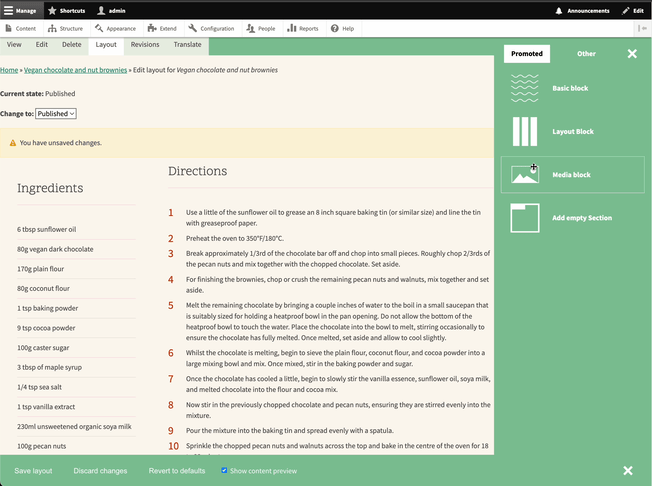Expand the Change to state dropdown
This screenshot has height=486, width=652.
[x=56, y=114]
